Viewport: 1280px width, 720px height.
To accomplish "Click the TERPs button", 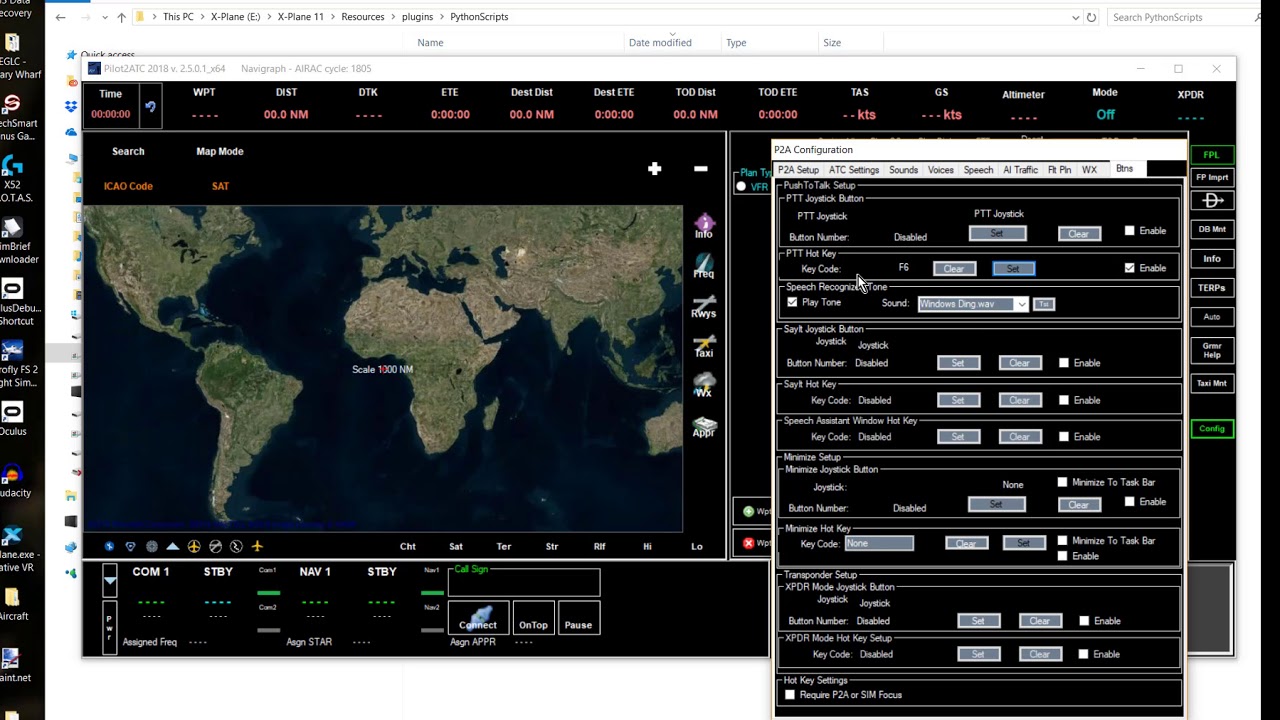I will [x=1212, y=288].
